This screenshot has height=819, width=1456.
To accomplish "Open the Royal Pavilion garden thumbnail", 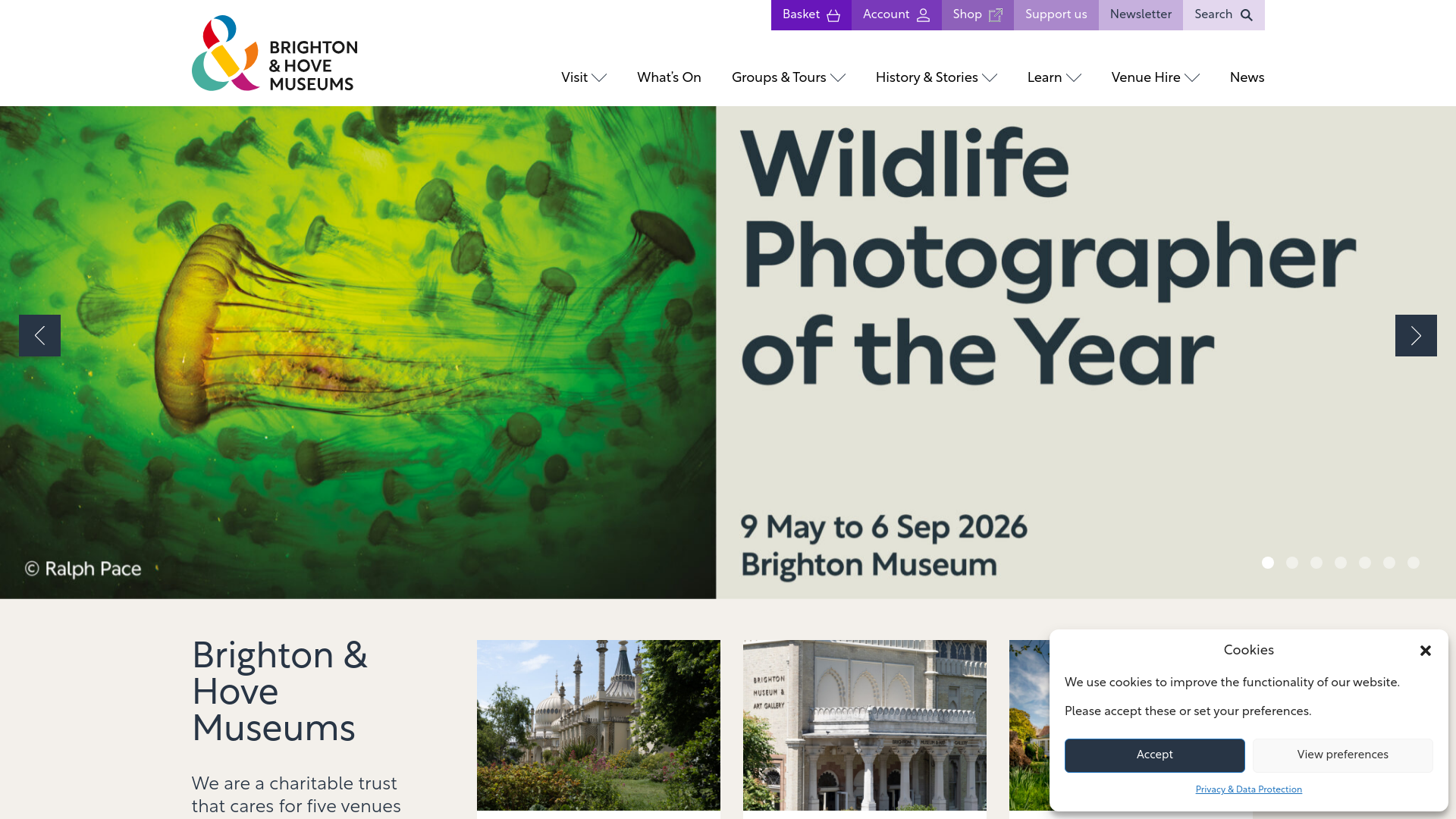I will coord(598,725).
